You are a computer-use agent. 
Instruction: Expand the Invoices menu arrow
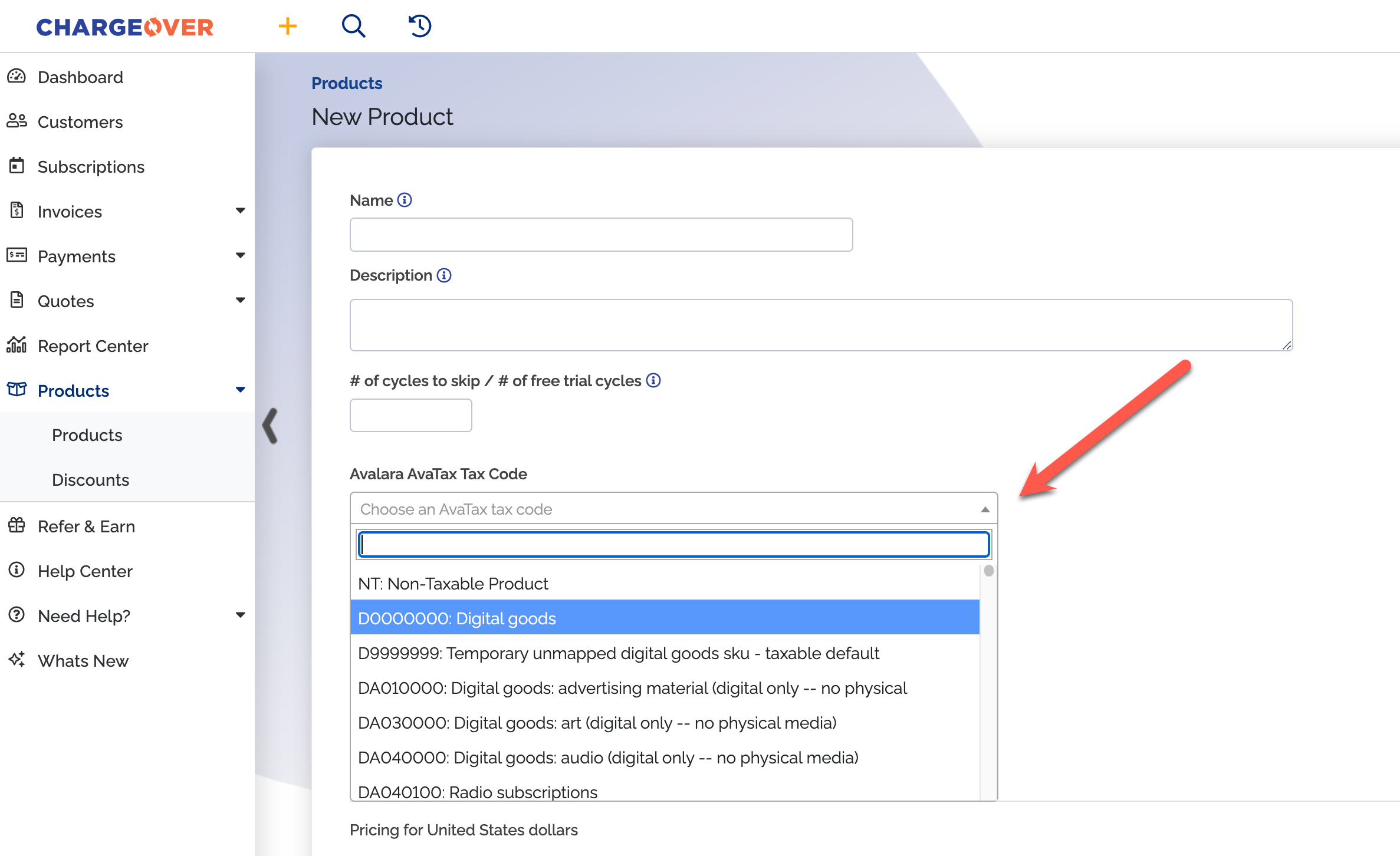[x=240, y=211]
